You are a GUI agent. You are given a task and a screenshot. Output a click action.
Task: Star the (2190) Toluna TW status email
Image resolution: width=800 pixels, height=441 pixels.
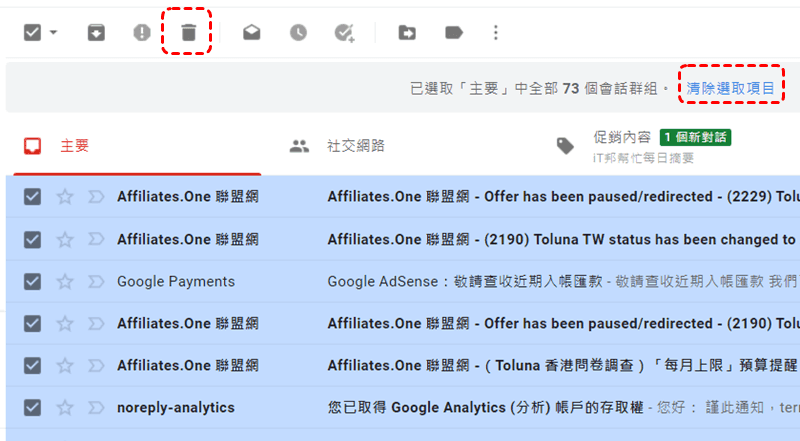pyautogui.click(x=65, y=239)
